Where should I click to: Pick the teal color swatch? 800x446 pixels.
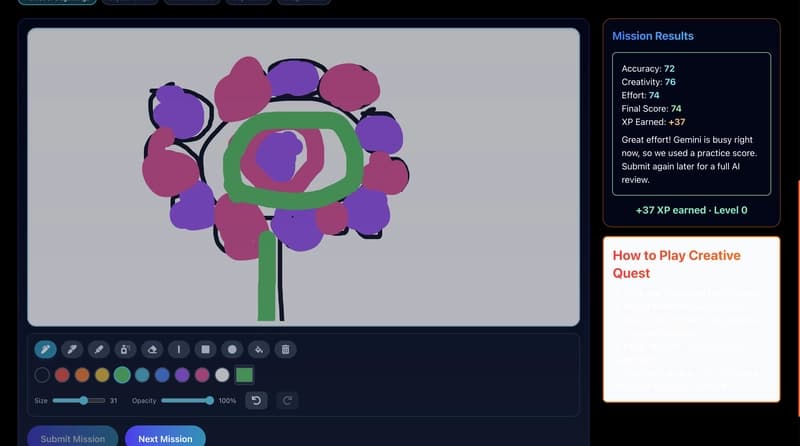pyautogui.click(x=142, y=375)
